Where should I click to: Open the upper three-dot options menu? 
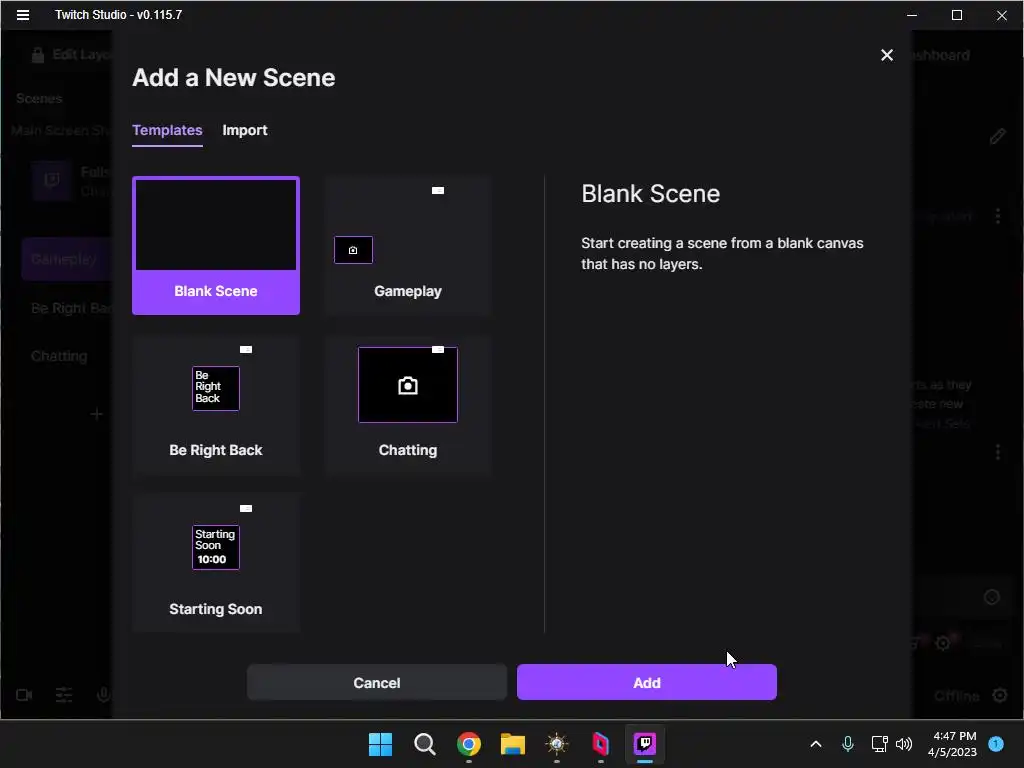tap(998, 216)
